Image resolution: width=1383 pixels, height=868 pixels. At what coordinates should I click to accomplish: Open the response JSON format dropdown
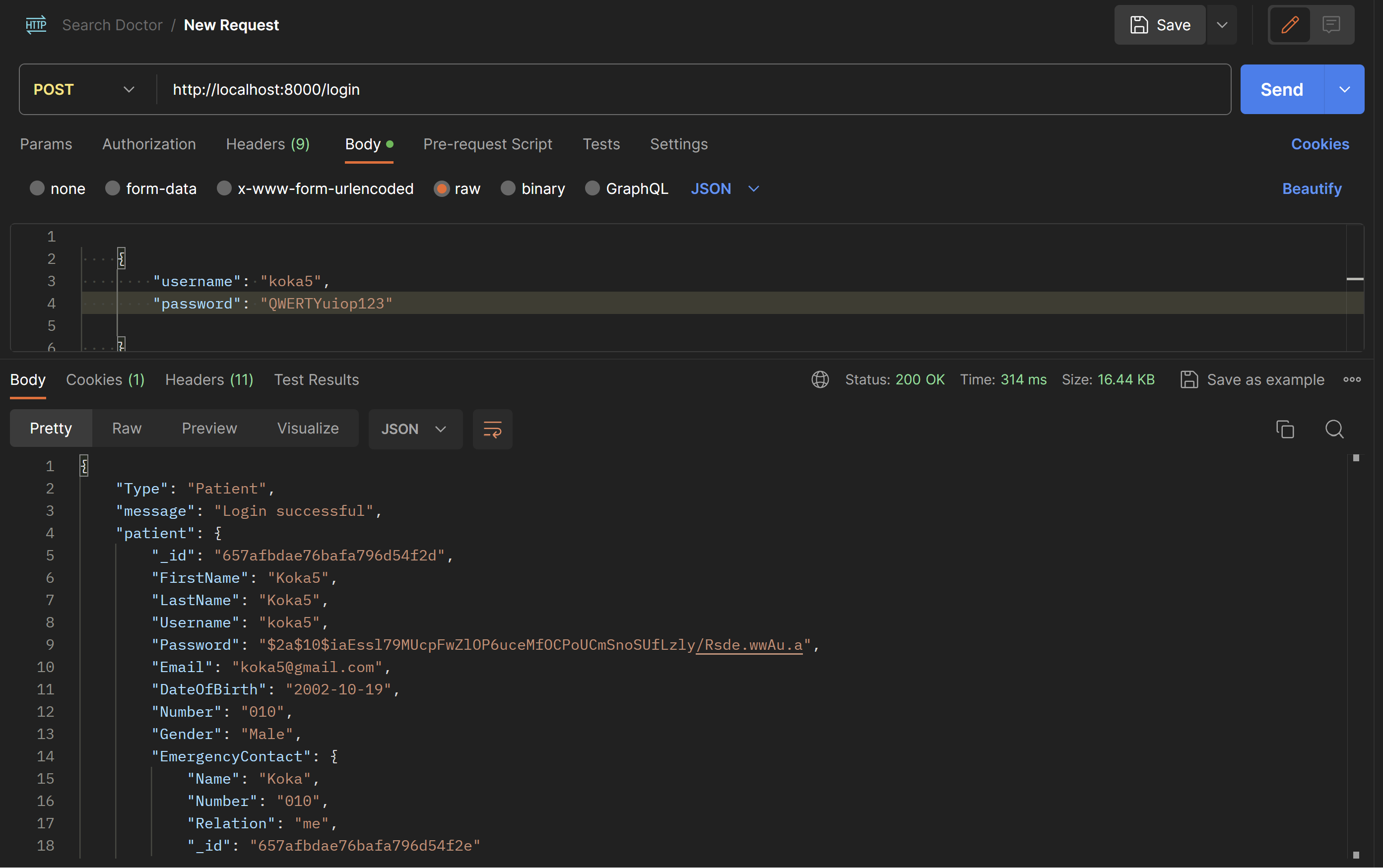pyautogui.click(x=415, y=429)
